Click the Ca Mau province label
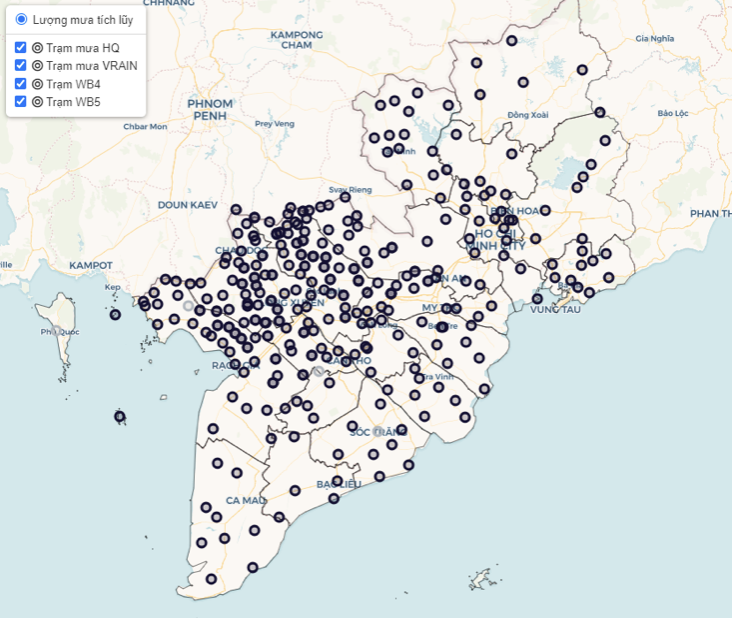732x620 pixels. pos(245,499)
